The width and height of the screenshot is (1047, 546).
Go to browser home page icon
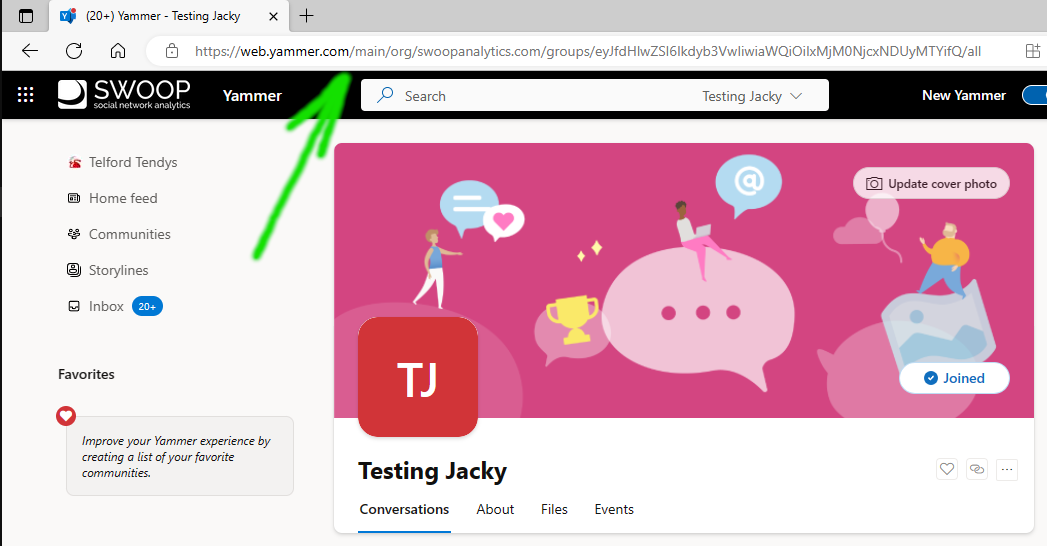118,51
